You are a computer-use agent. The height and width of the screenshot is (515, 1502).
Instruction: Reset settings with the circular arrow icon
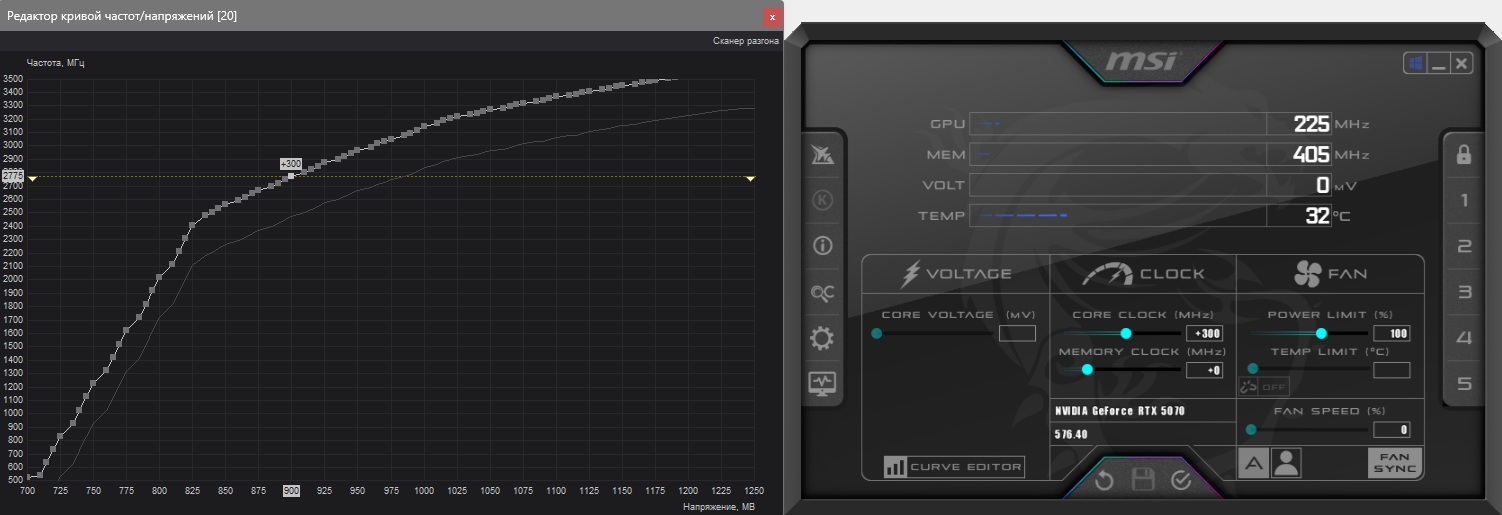[x=1104, y=480]
